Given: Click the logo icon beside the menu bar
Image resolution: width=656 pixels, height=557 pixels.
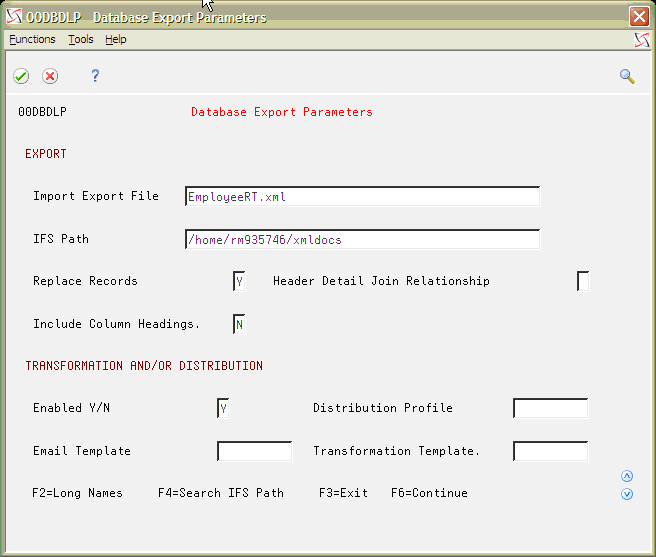Looking at the screenshot, I should click(642, 40).
